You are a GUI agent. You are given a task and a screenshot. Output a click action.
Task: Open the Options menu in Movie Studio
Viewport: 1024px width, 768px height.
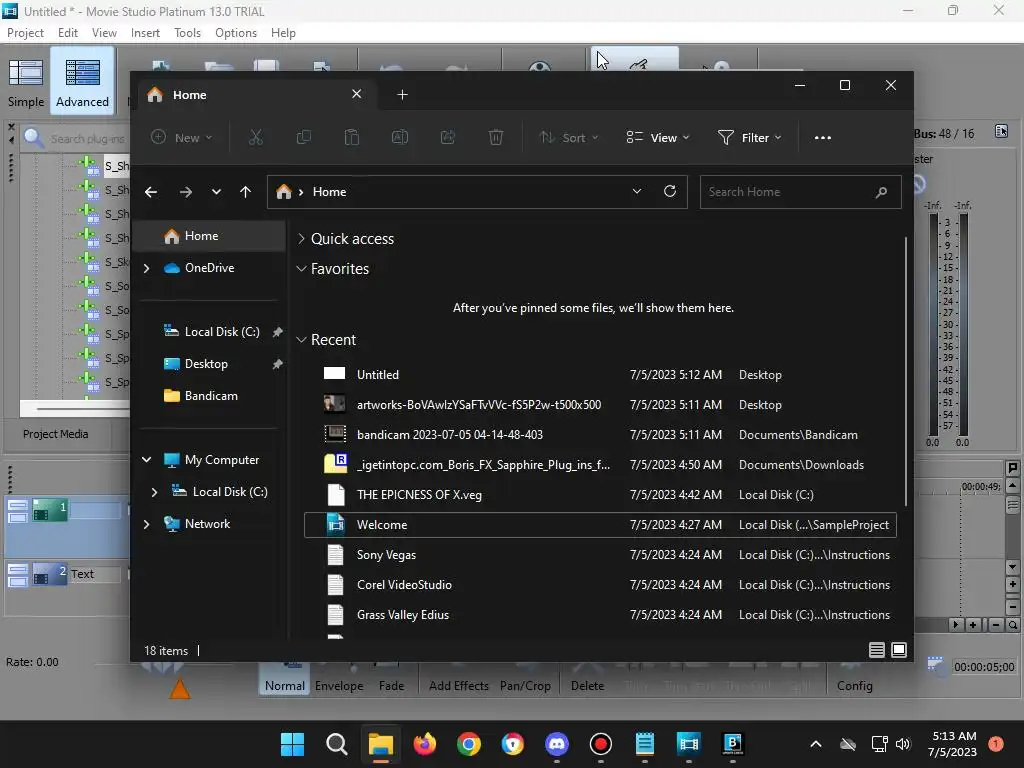[236, 33]
